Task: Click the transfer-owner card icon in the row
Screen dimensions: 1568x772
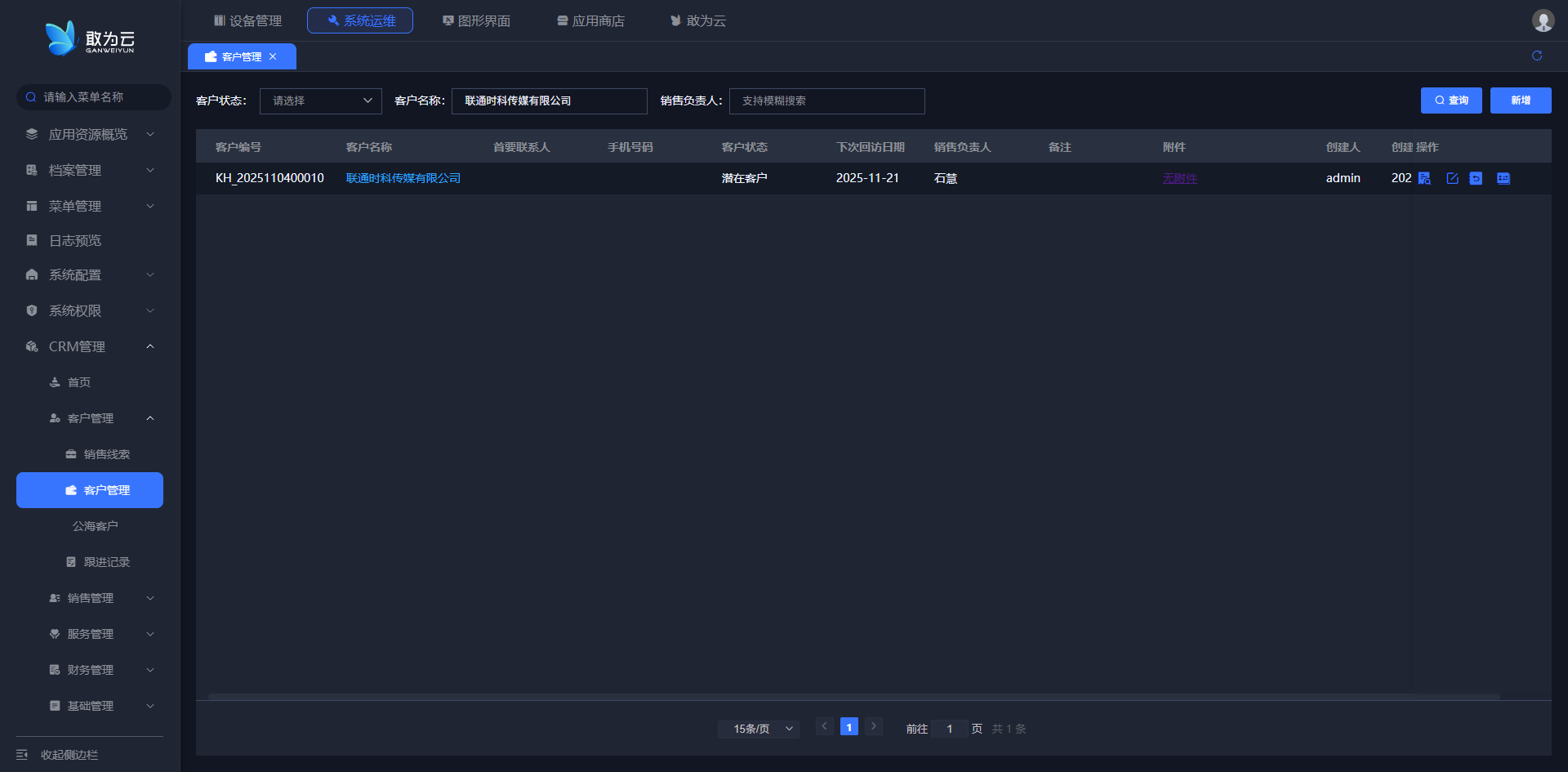Action: (x=1503, y=178)
